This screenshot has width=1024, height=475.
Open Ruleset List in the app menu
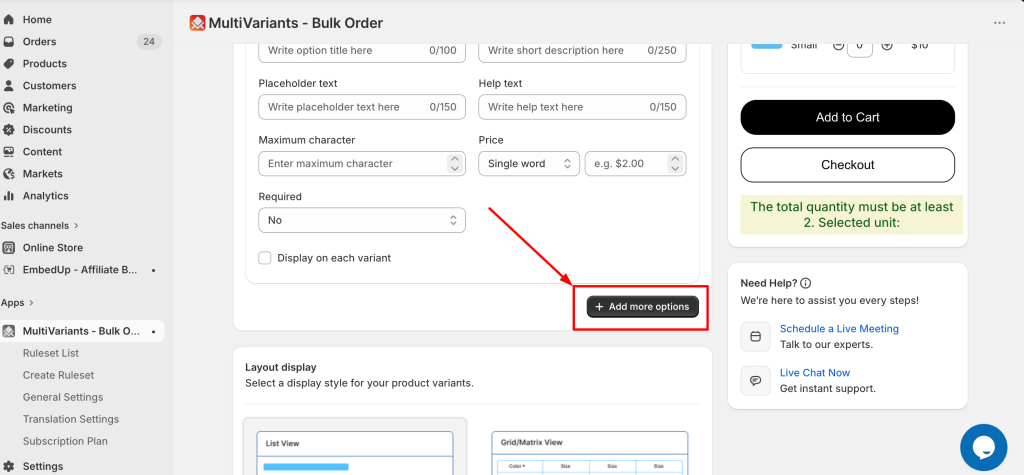pos(51,353)
